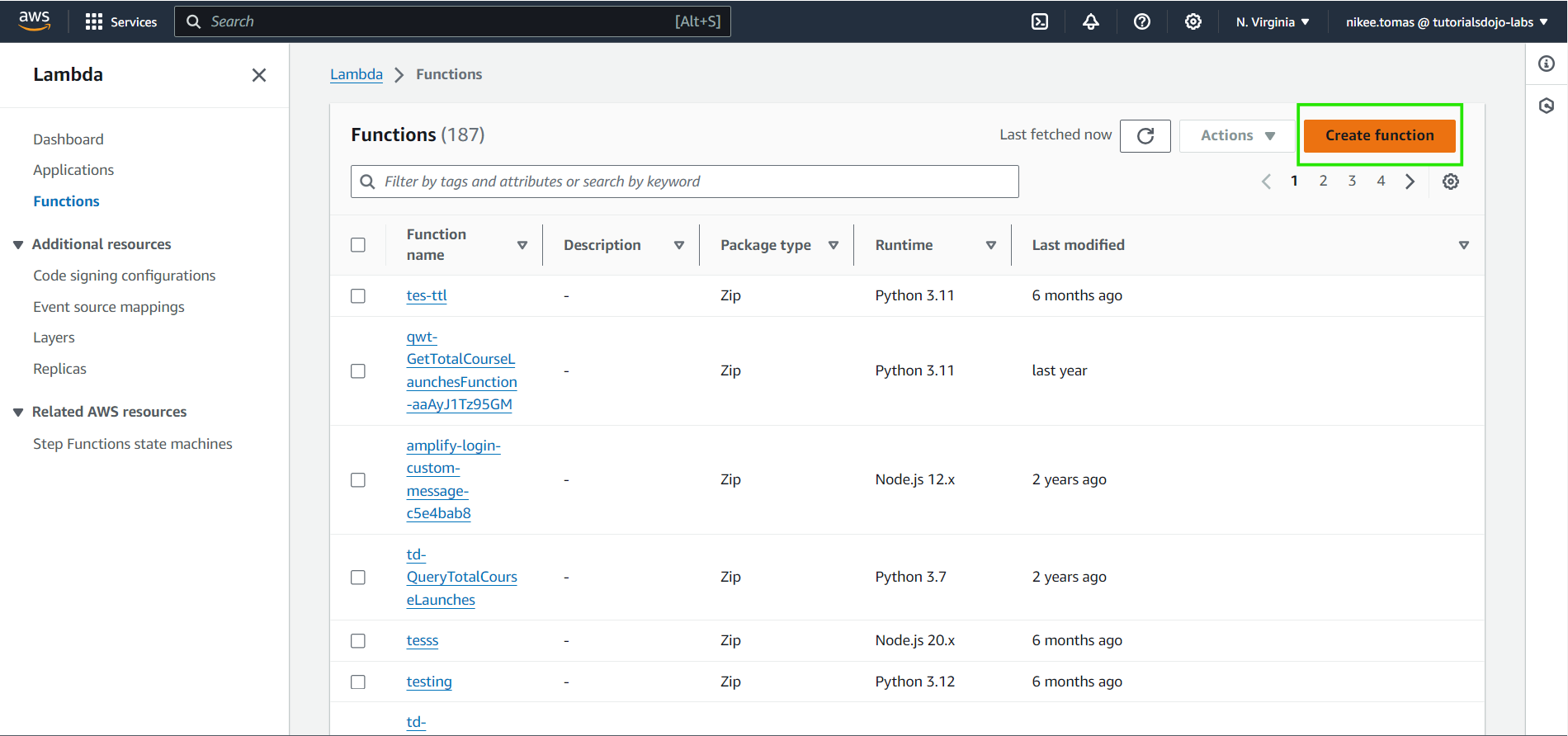Sort by Function name column arrow
Image resolution: width=1568 pixels, height=736 pixels.
[522, 245]
